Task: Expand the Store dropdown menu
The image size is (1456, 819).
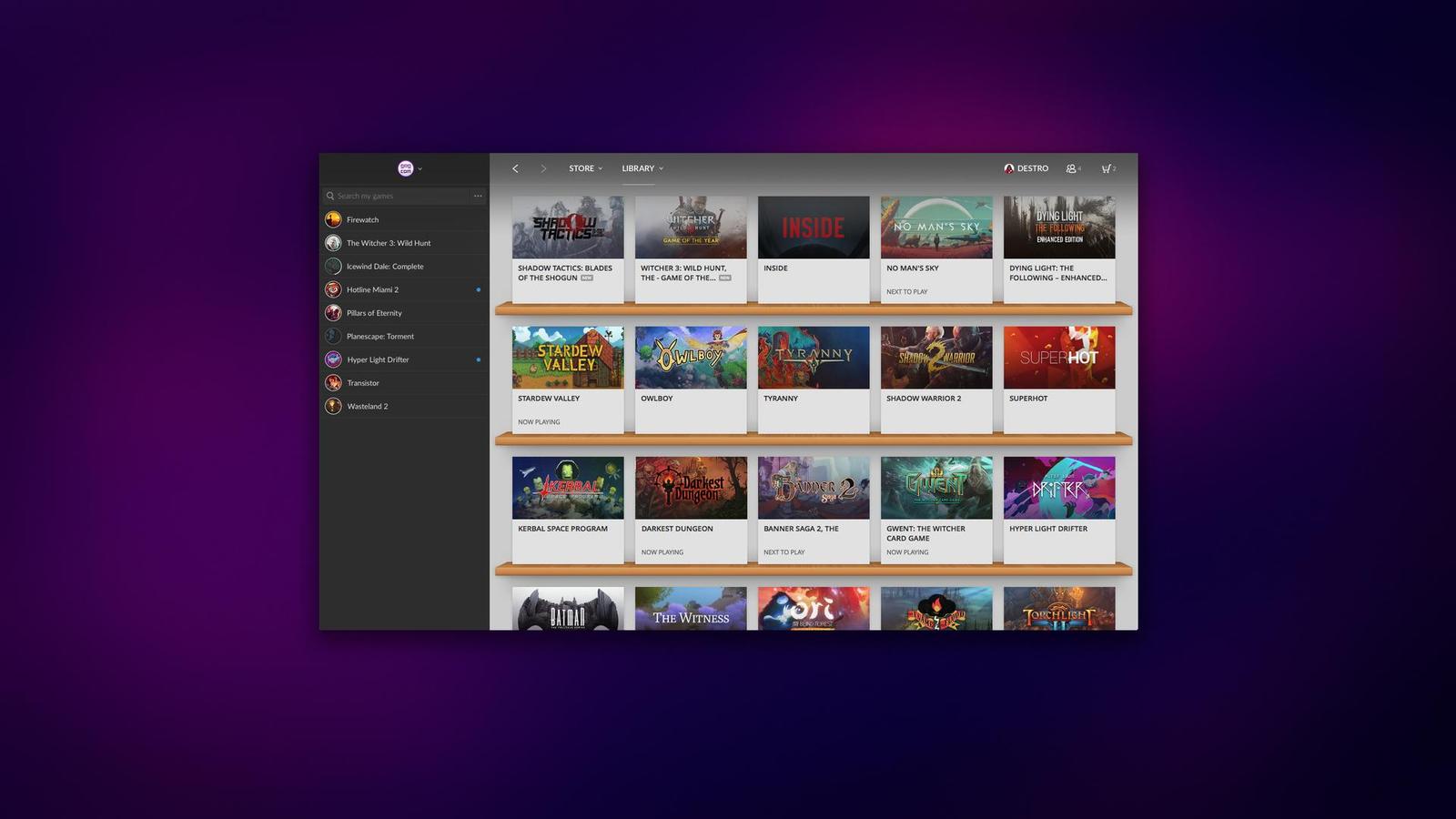Action: coord(585,168)
